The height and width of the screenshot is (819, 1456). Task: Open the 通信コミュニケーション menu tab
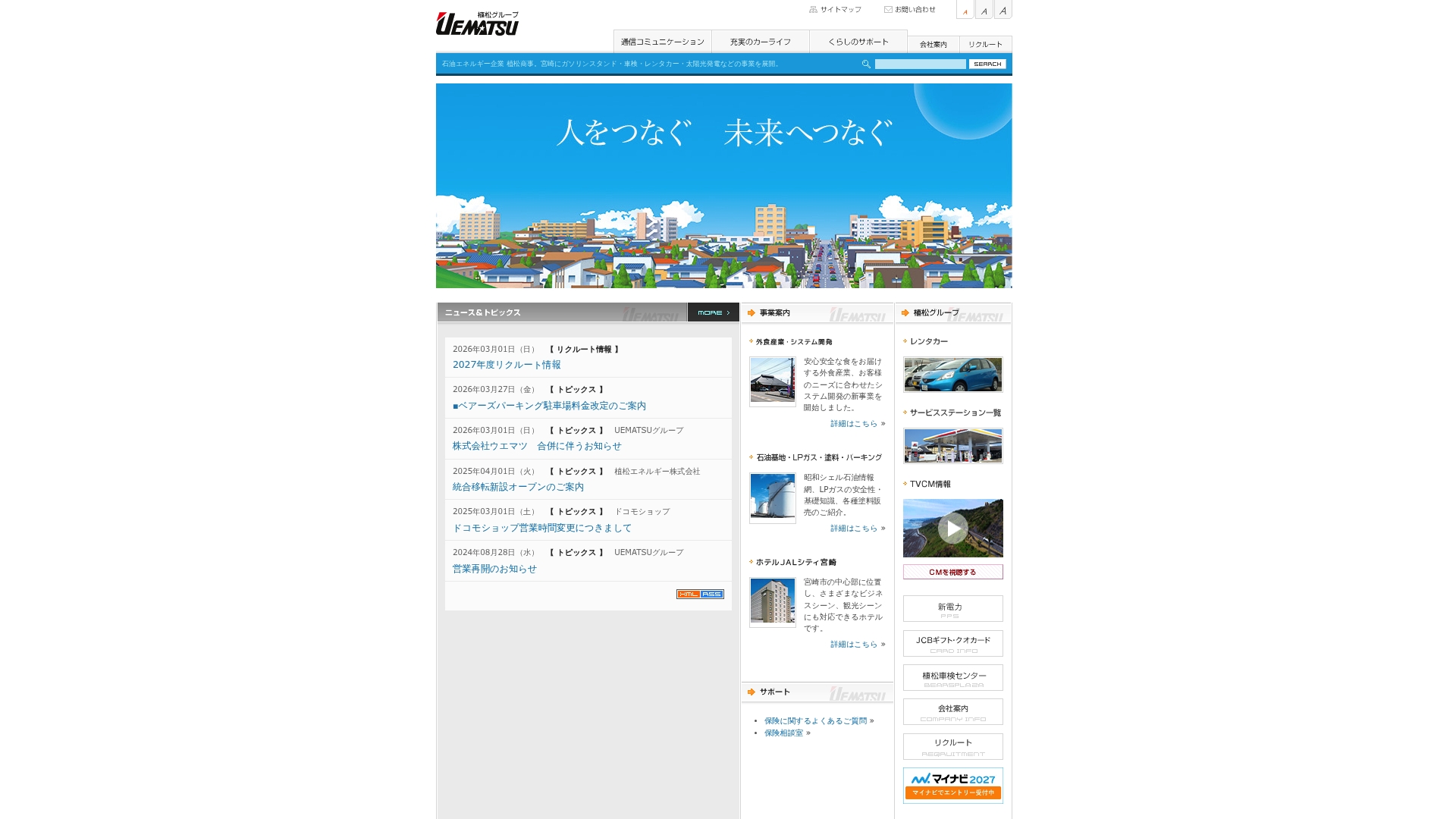pyautogui.click(x=663, y=42)
